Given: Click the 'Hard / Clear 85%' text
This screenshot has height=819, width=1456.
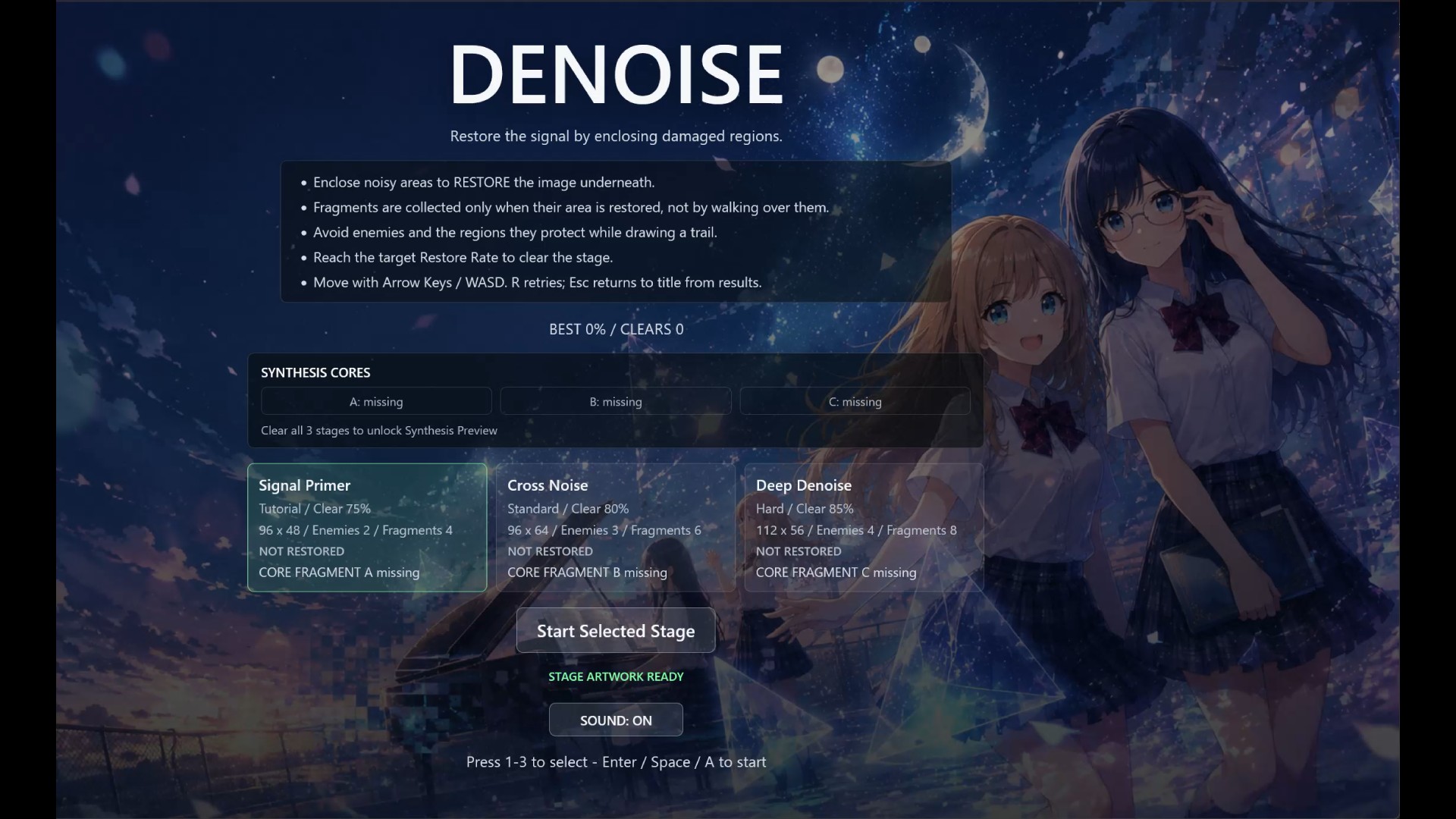Looking at the screenshot, I should 805,509.
